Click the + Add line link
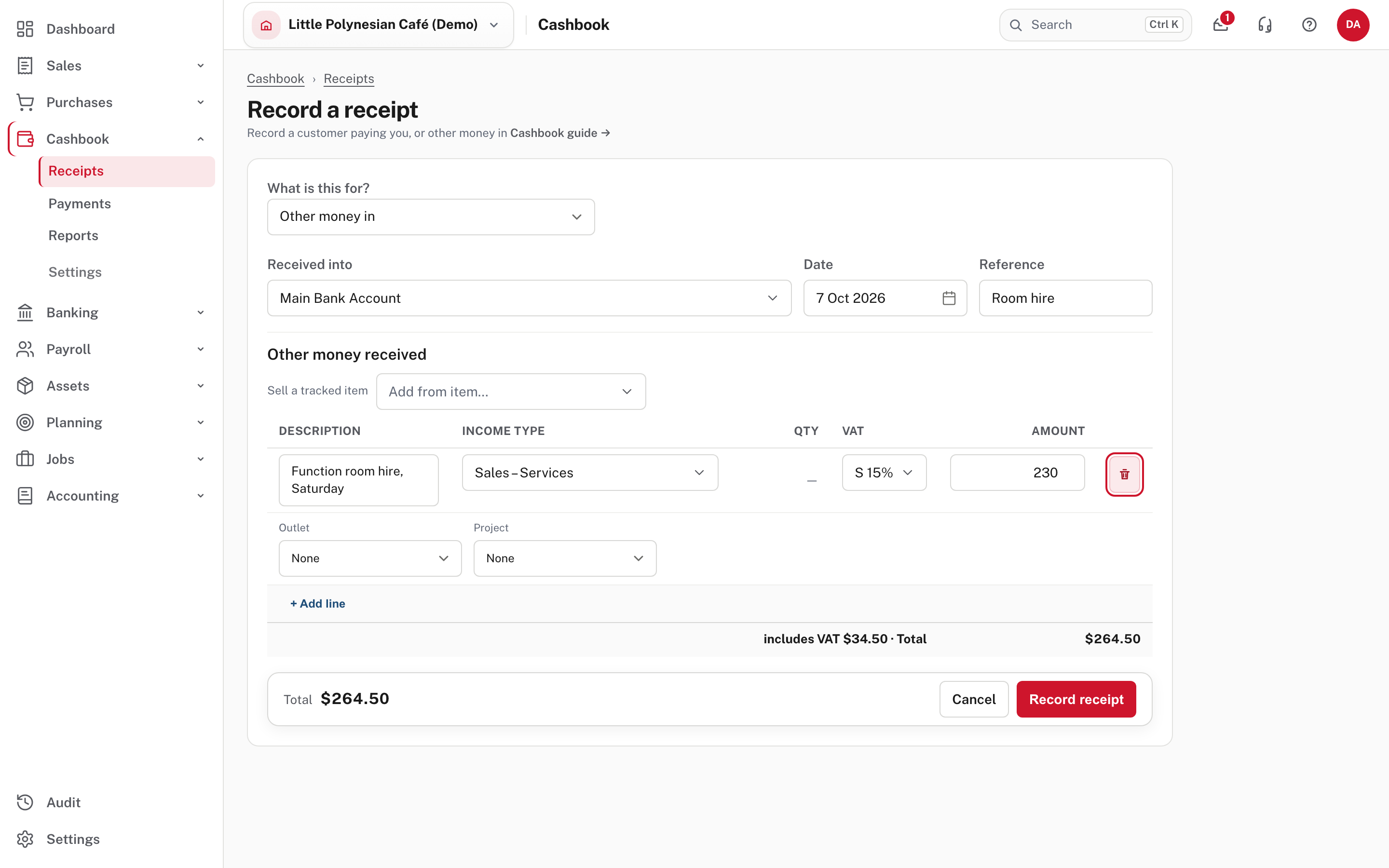 (x=317, y=603)
